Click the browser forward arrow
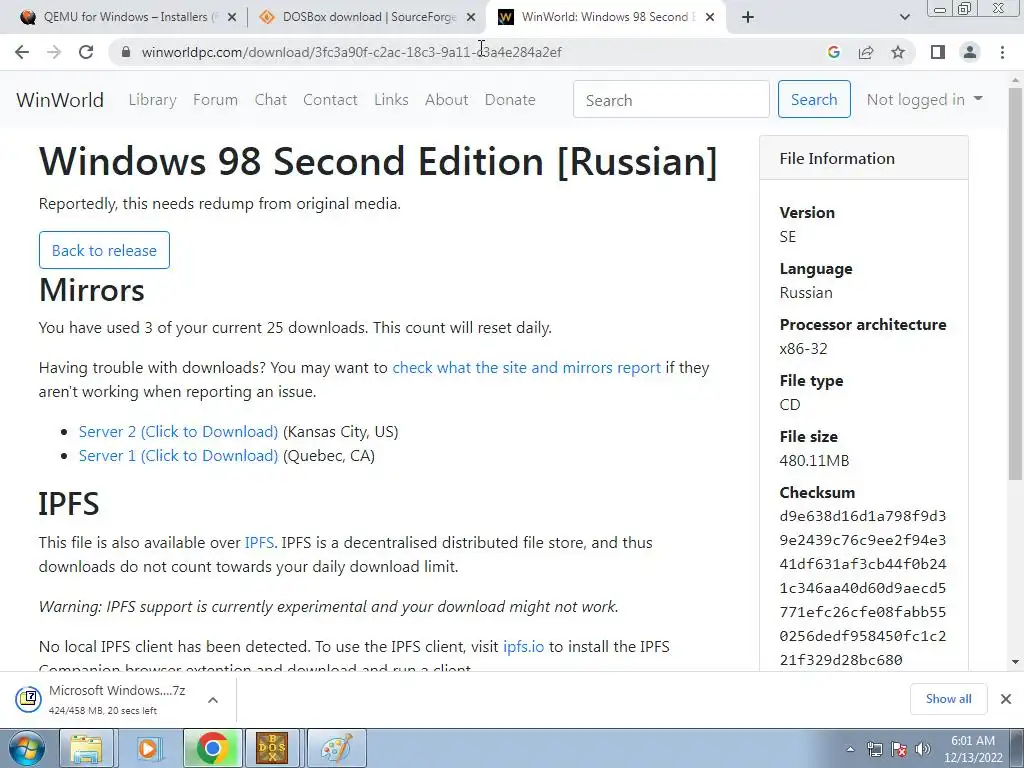This screenshot has height=768, width=1024. (x=54, y=52)
